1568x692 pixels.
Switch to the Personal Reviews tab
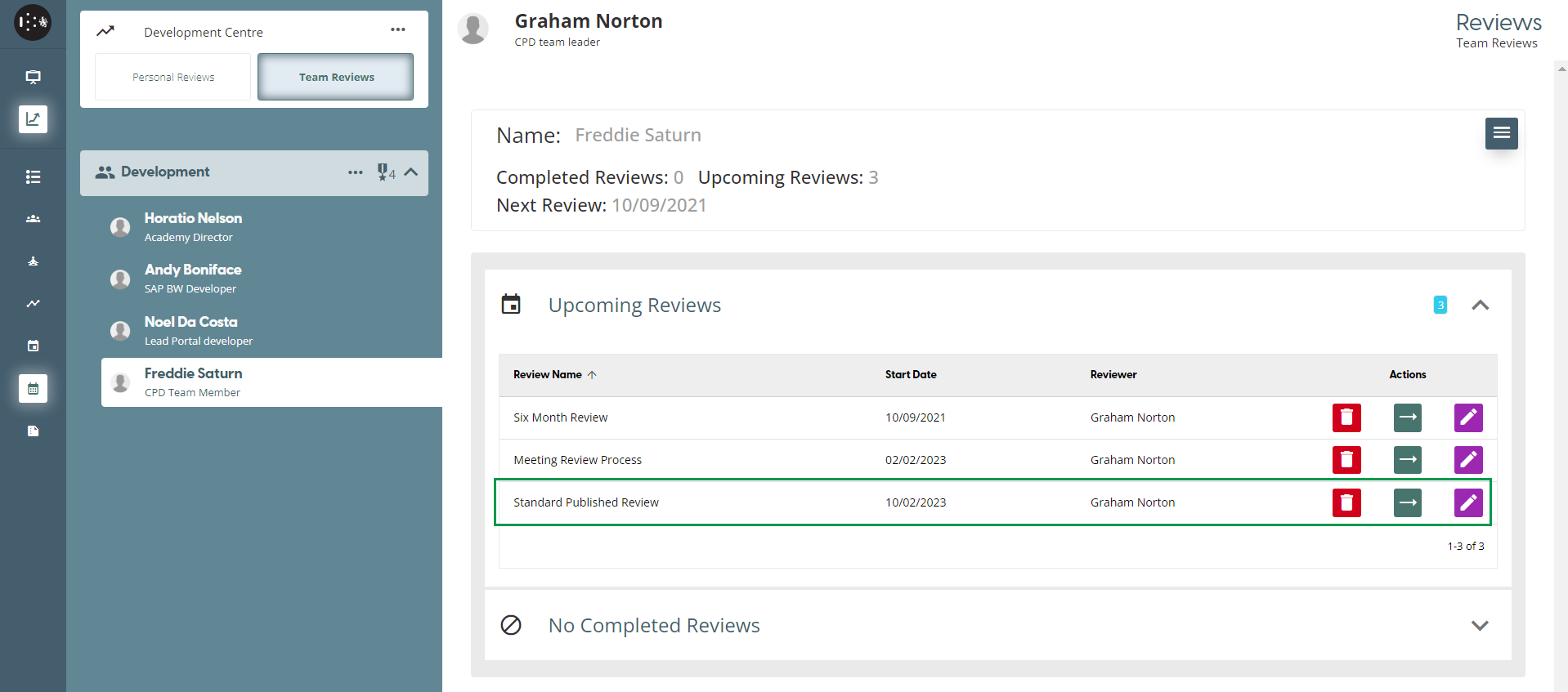173,77
